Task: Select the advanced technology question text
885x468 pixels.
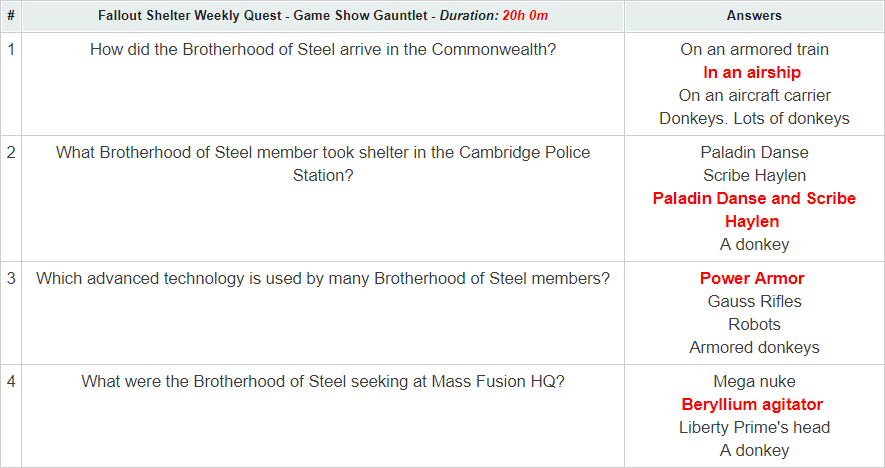Action: pos(323,278)
